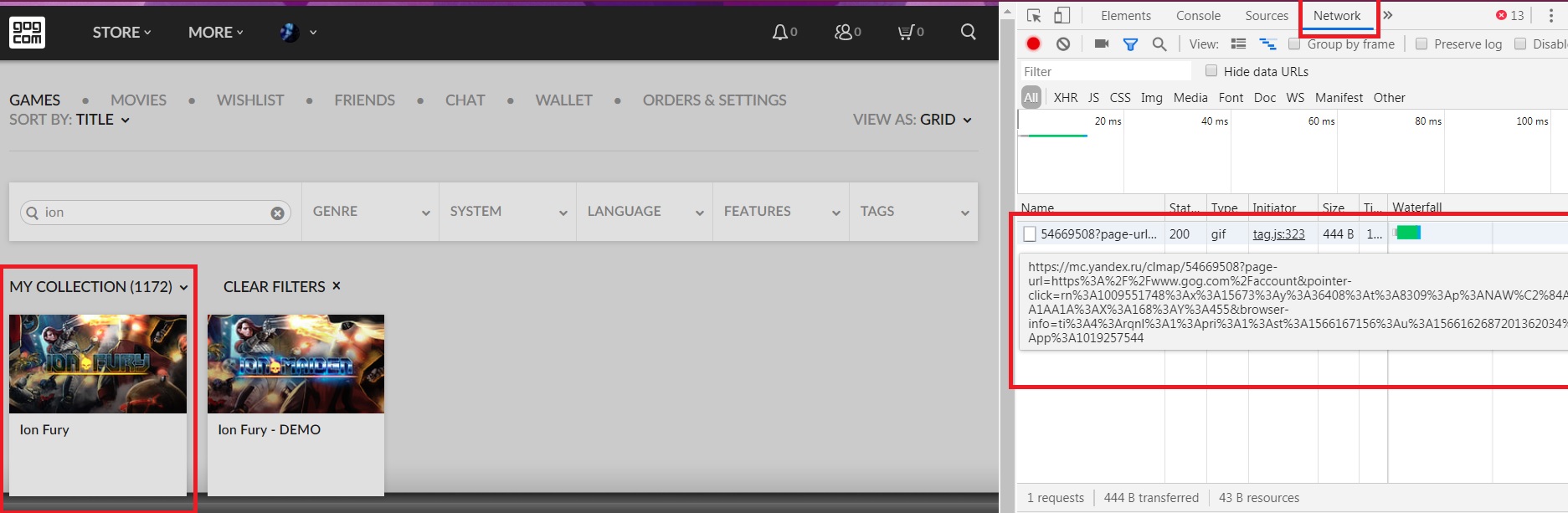Check Hide data URLs
The height and width of the screenshot is (513, 1568).
click(1211, 71)
